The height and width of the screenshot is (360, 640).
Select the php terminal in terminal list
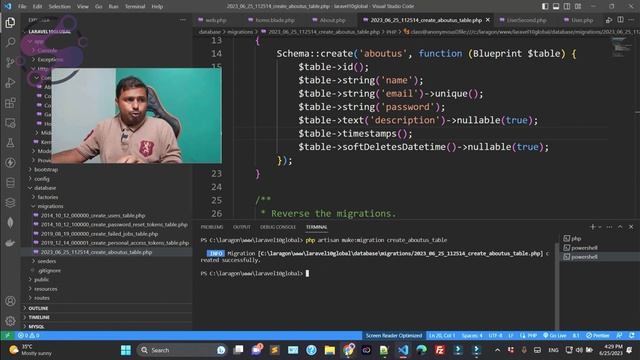(x=576, y=238)
